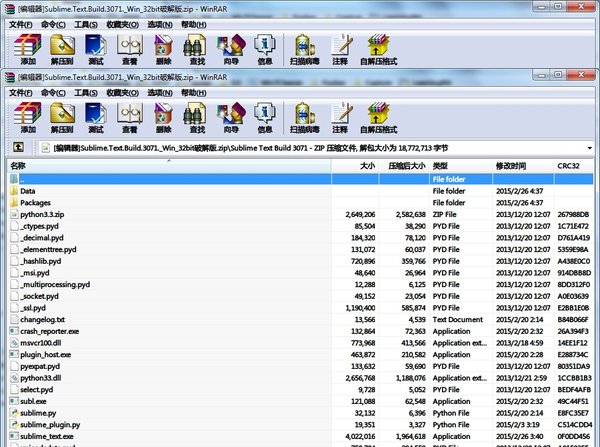
Task: Select msvcr100.dll file
Action: tap(301, 343)
